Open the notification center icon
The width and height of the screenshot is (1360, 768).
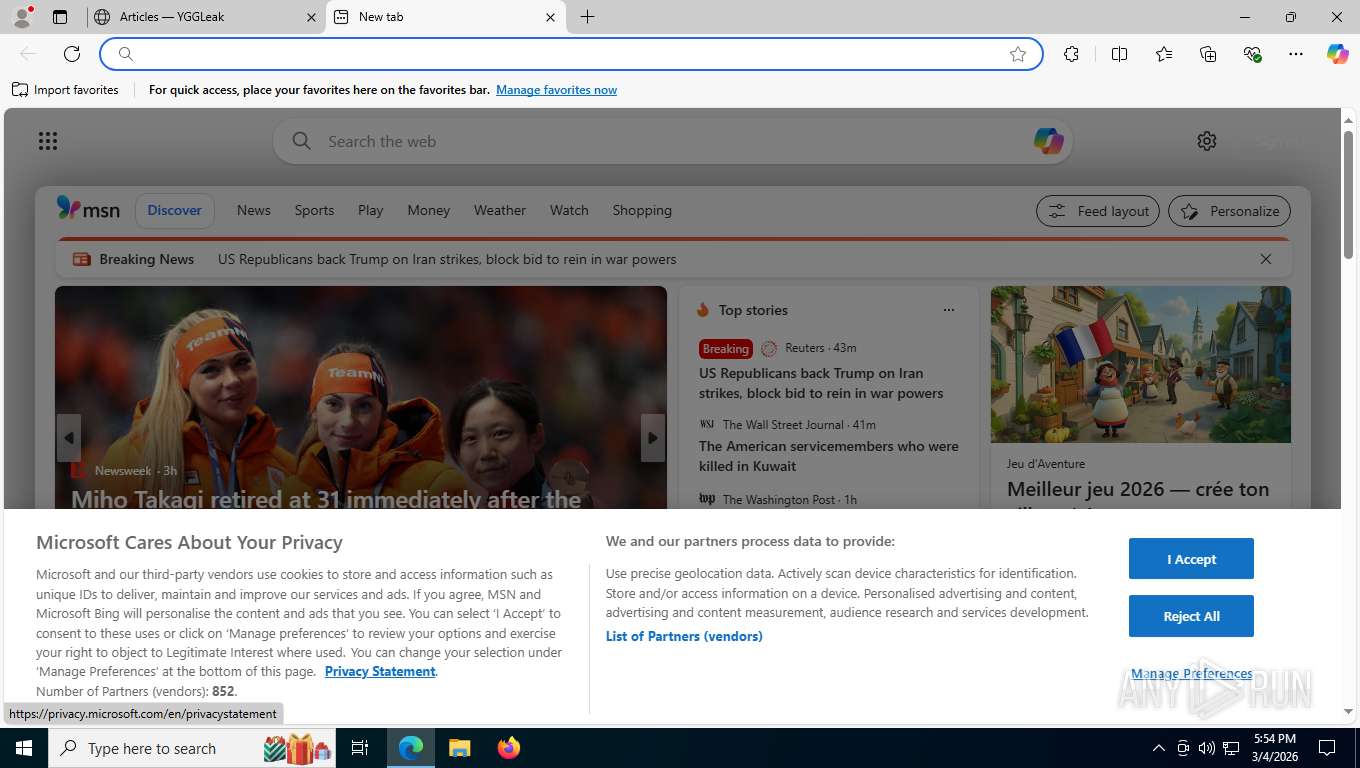1327,748
